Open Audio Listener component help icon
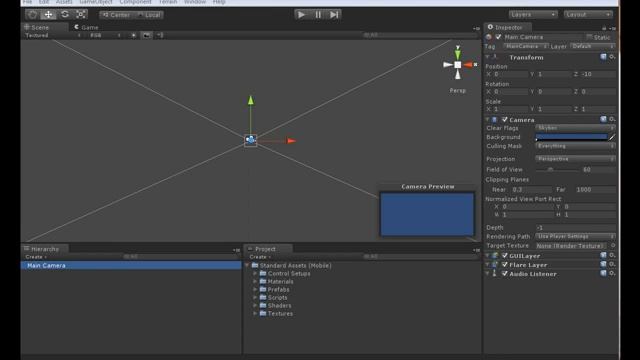Viewport: 640px width, 360px height. coord(603,273)
